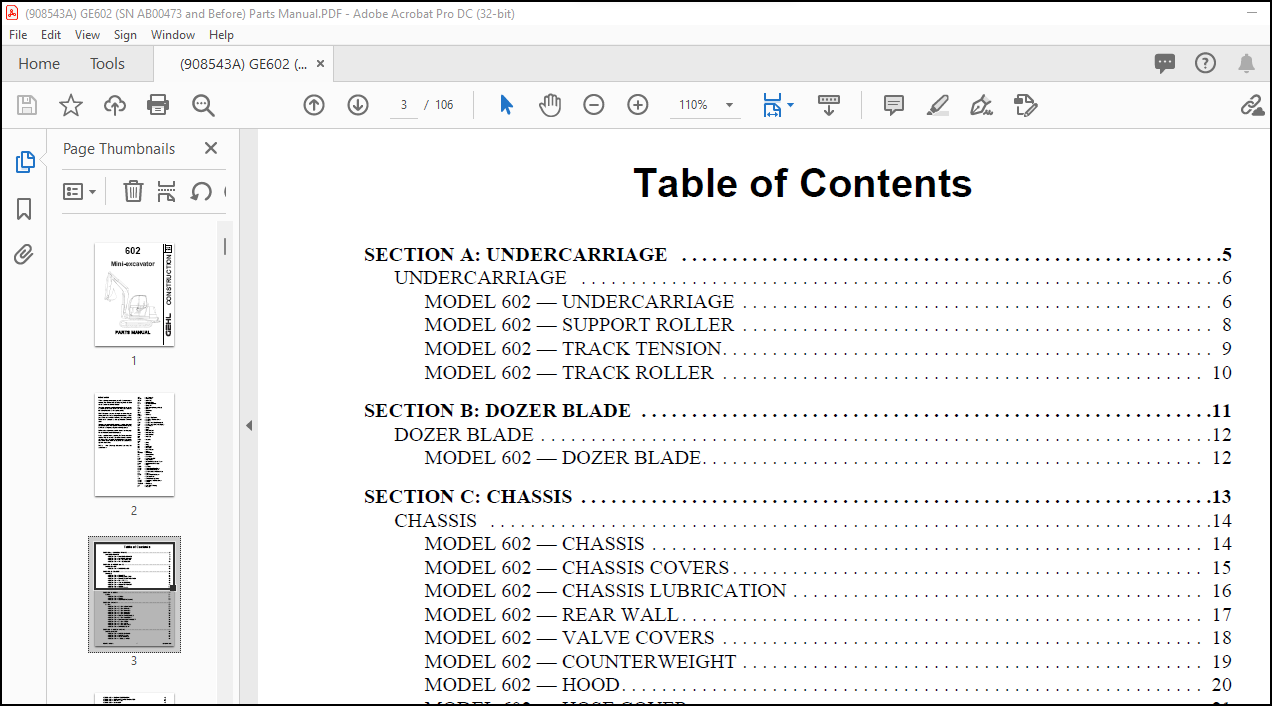Viewport: 1272px width, 706px height.
Task: Open the View menu
Action: (87, 34)
